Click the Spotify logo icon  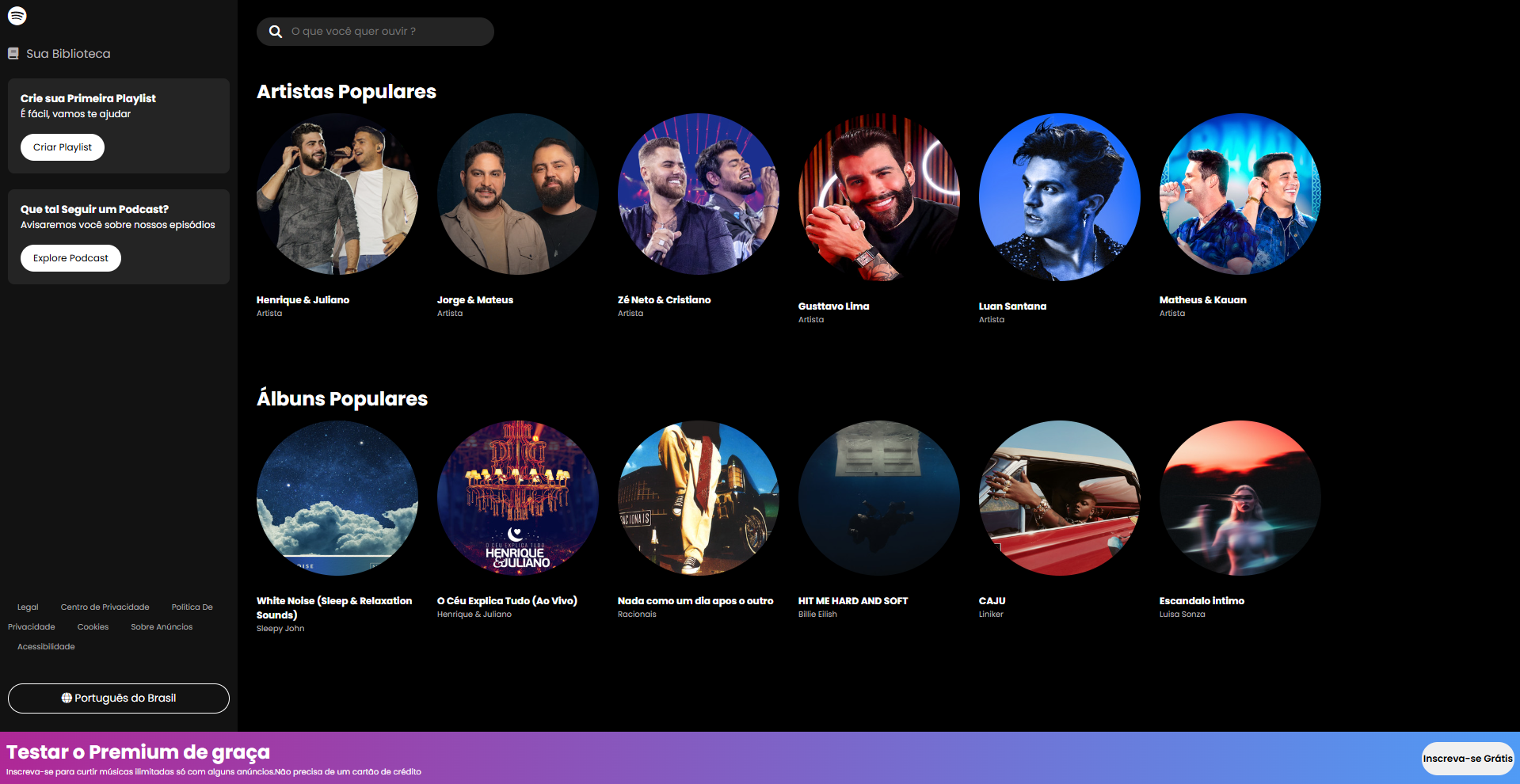tap(17, 16)
